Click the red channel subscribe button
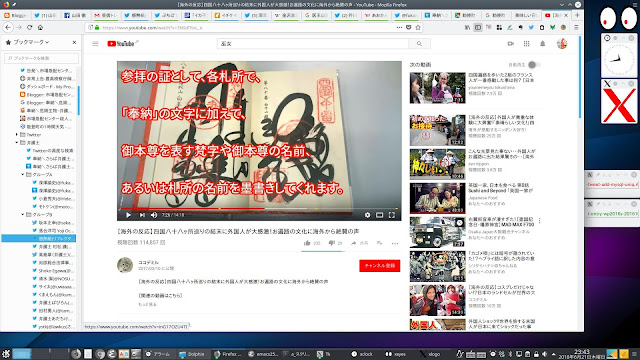The image size is (640, 360). click(x=380, y=266)
